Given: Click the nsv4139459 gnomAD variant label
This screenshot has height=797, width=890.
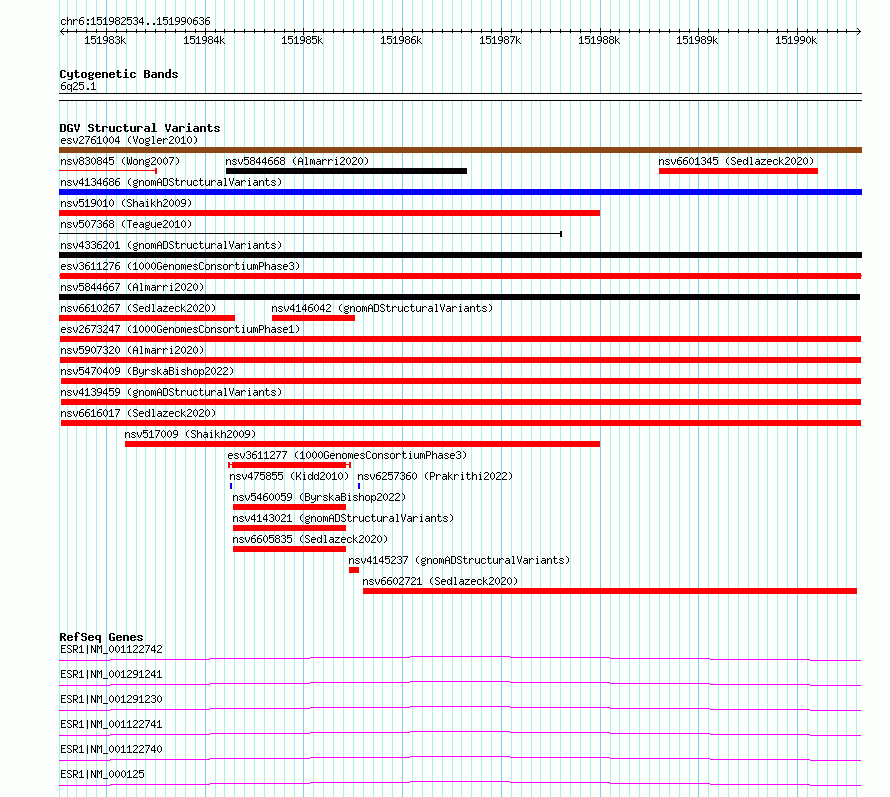Looking at the screenshot, I should pyautogui.click(x=171, y=392).
